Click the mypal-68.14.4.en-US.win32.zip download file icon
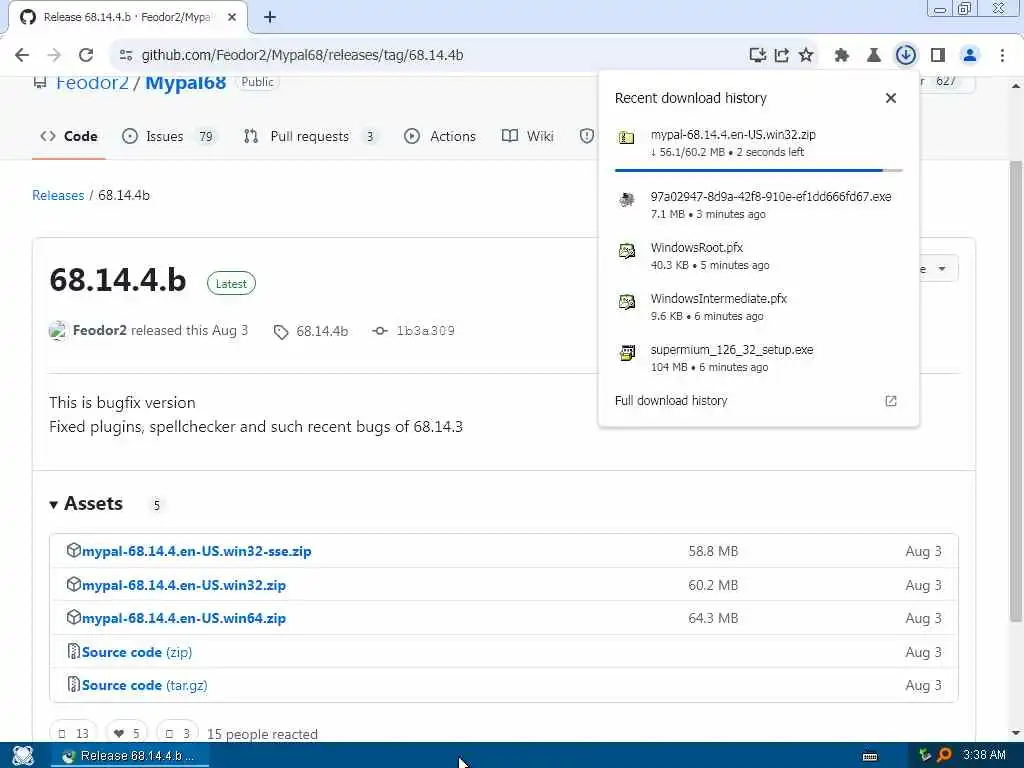1024x768 pixels. coord(626,137)
